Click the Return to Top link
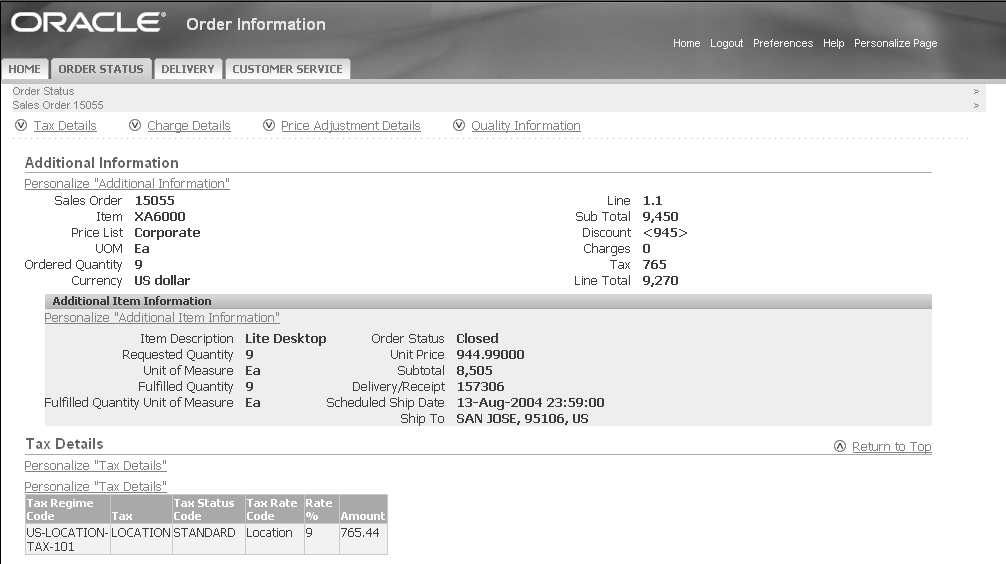Screen dimensions: 1006x564 click(892, 447)
